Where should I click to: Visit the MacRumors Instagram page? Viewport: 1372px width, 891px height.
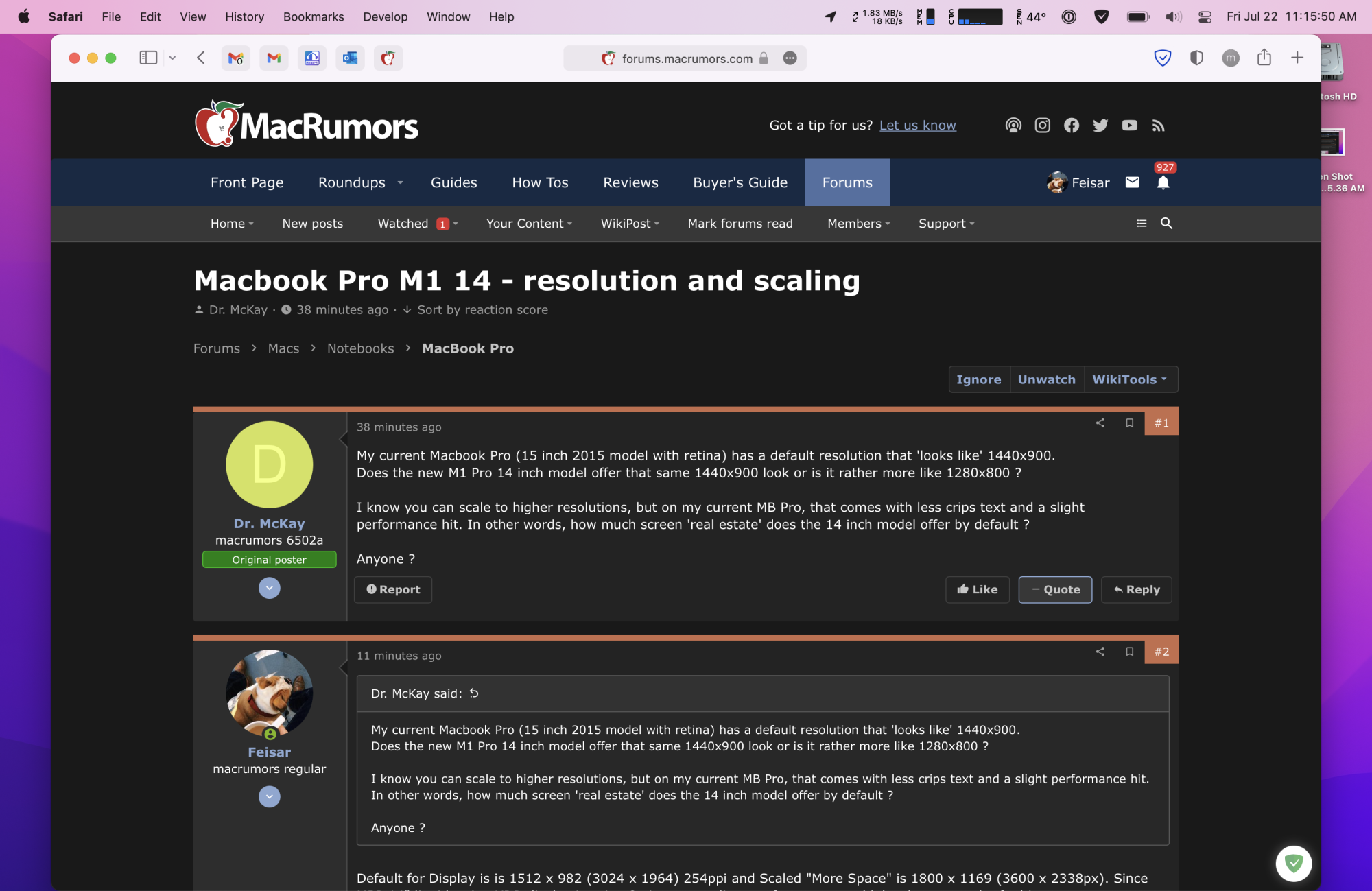1042,126
